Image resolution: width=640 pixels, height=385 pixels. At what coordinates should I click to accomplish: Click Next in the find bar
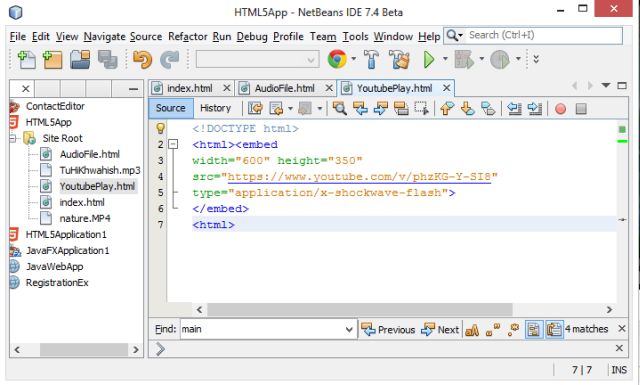(440, 329)
